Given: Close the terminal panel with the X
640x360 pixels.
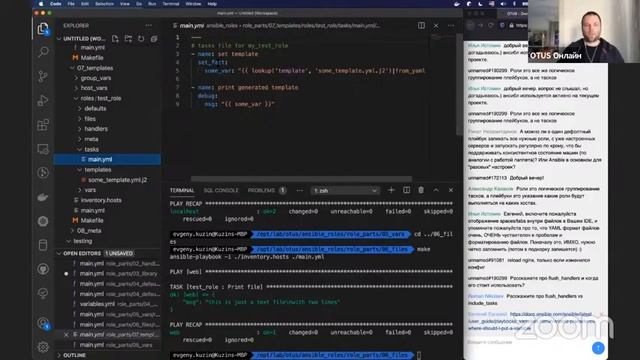Looking at the screenshot, I should click(451, 190).
